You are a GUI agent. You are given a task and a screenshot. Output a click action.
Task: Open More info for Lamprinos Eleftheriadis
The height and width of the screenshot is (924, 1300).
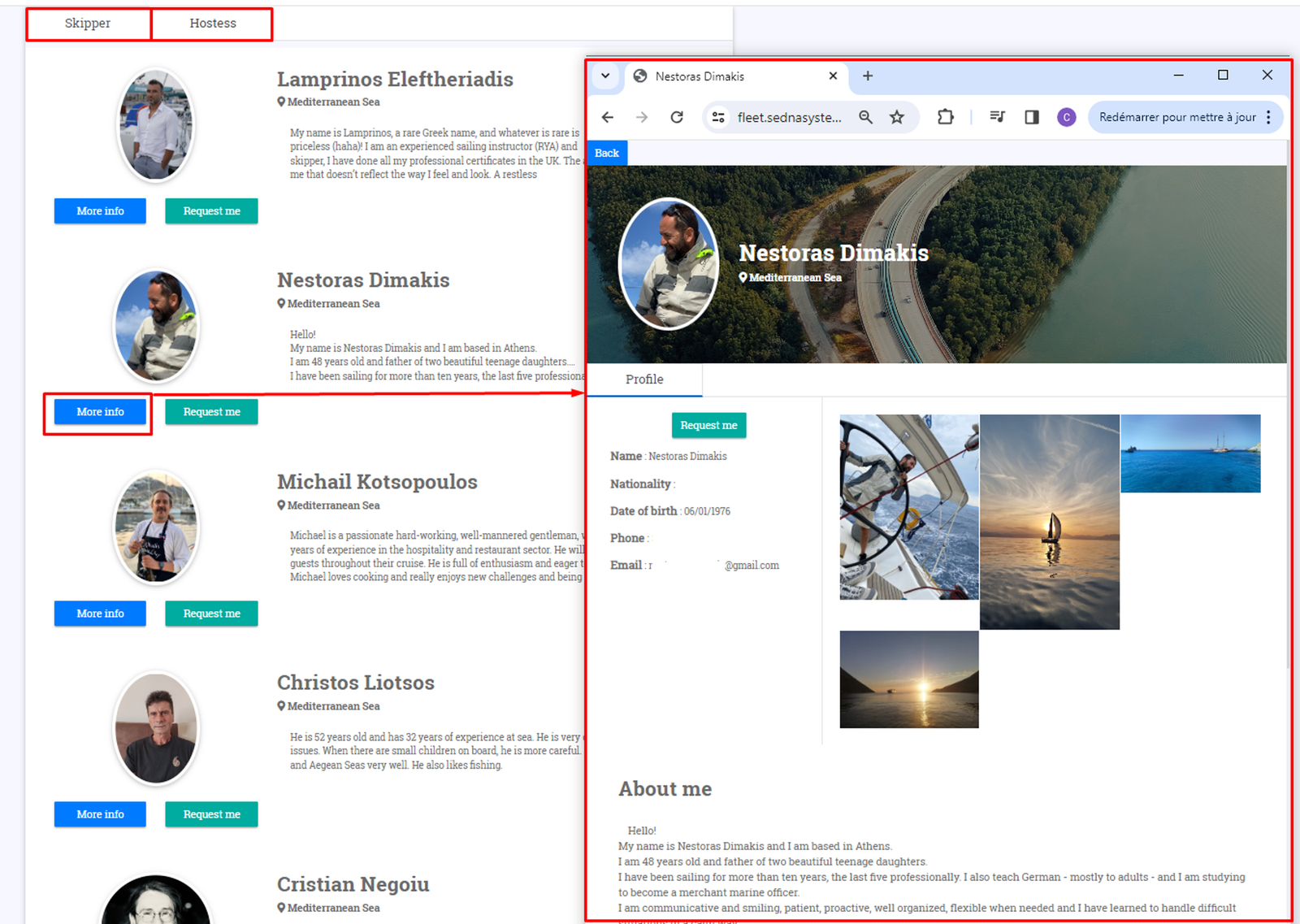[x=100, y=210]
